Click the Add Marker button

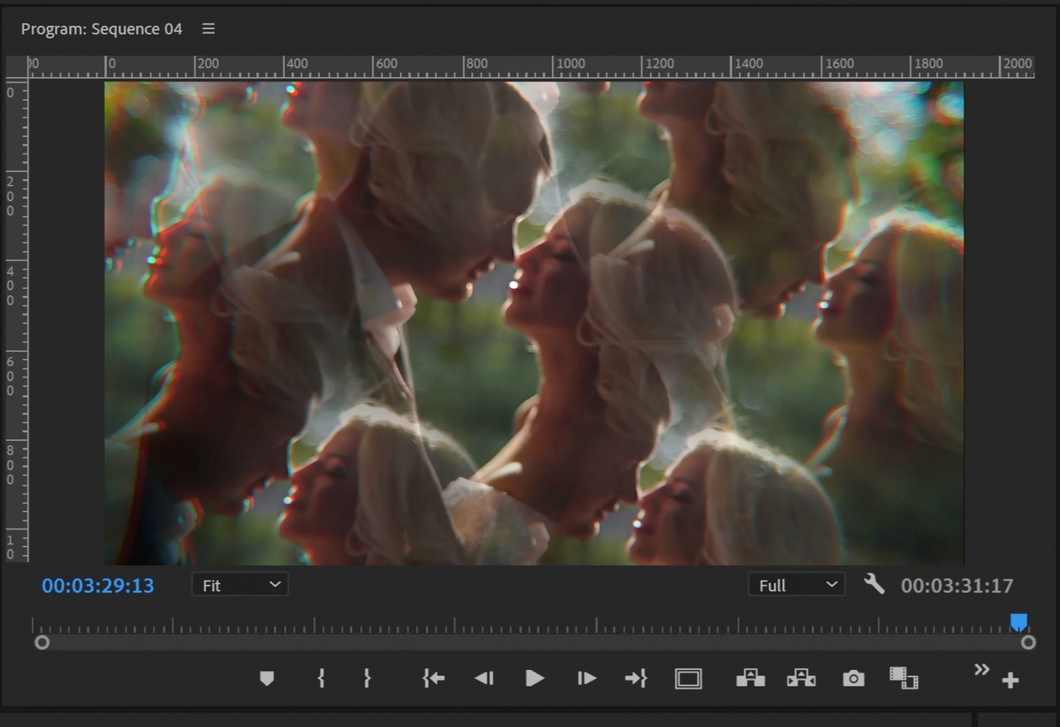[x=266, y=678]
